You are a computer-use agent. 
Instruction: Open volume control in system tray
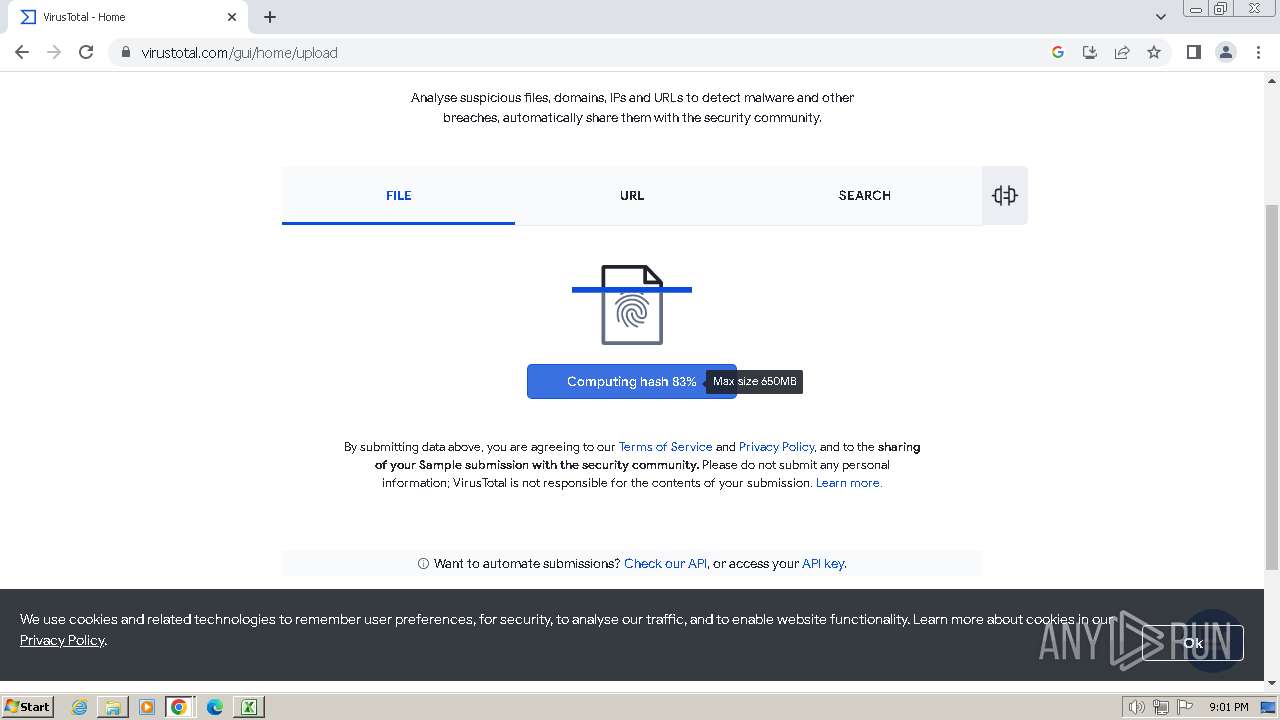coord(1136,707)
